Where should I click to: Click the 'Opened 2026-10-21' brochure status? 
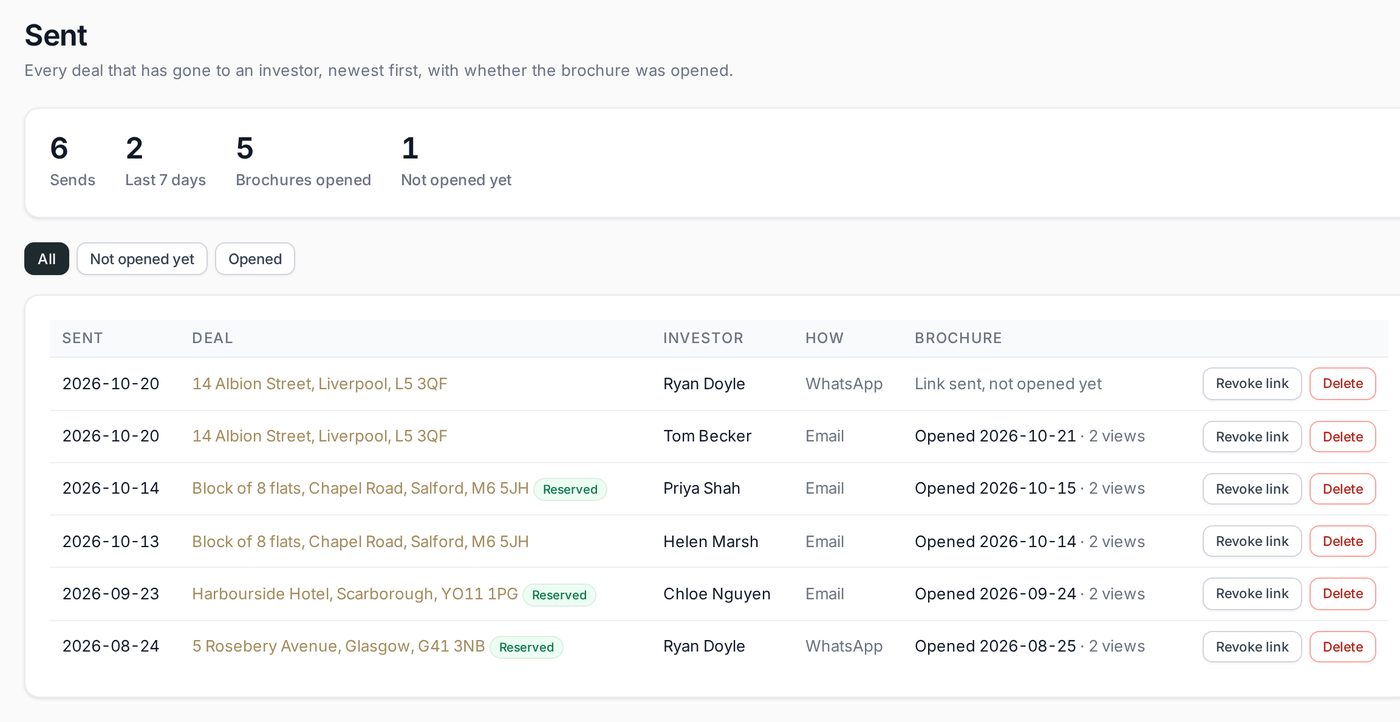[995, 436]
